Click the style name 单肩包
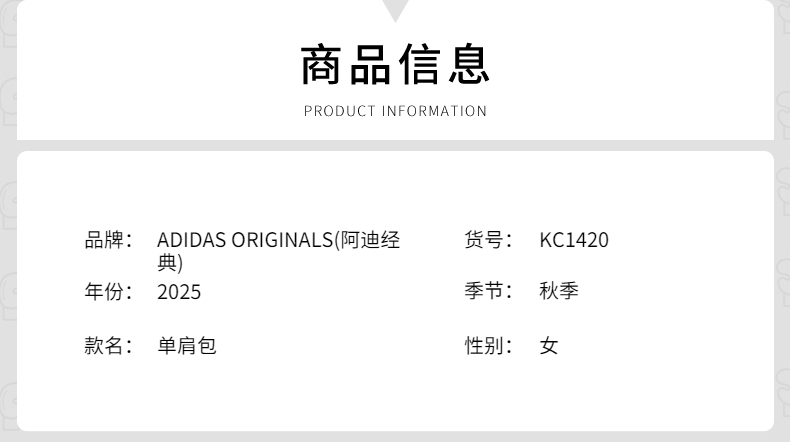 pyautogui.click(x=187, y=346)
